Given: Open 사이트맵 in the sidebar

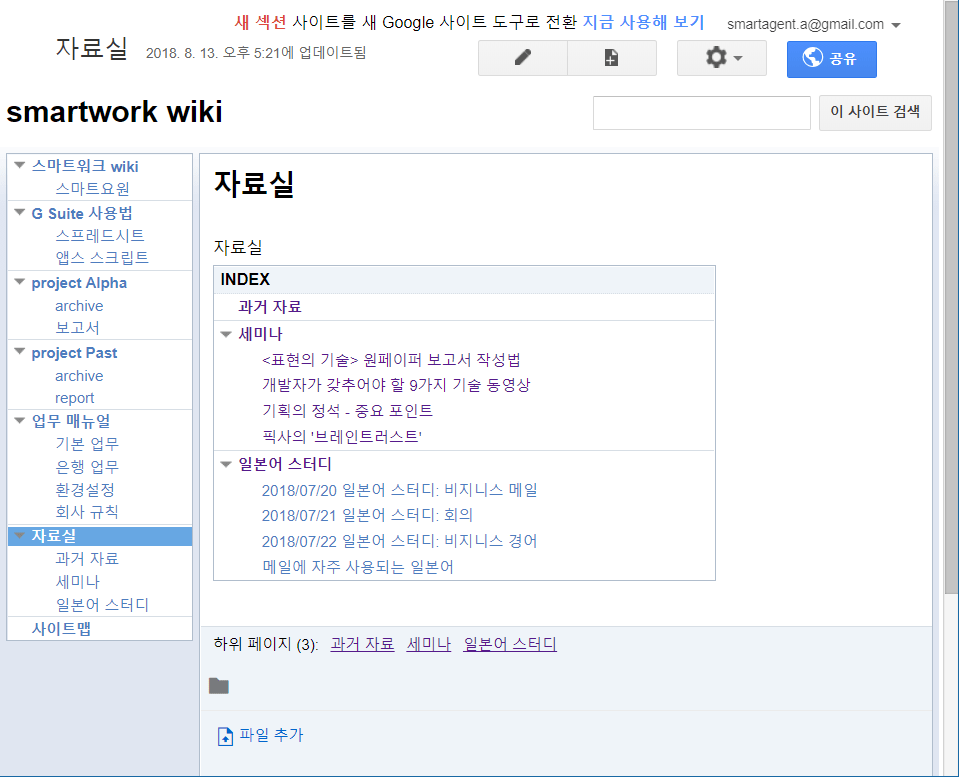Looking at the screenshot, I should (61, 629).
